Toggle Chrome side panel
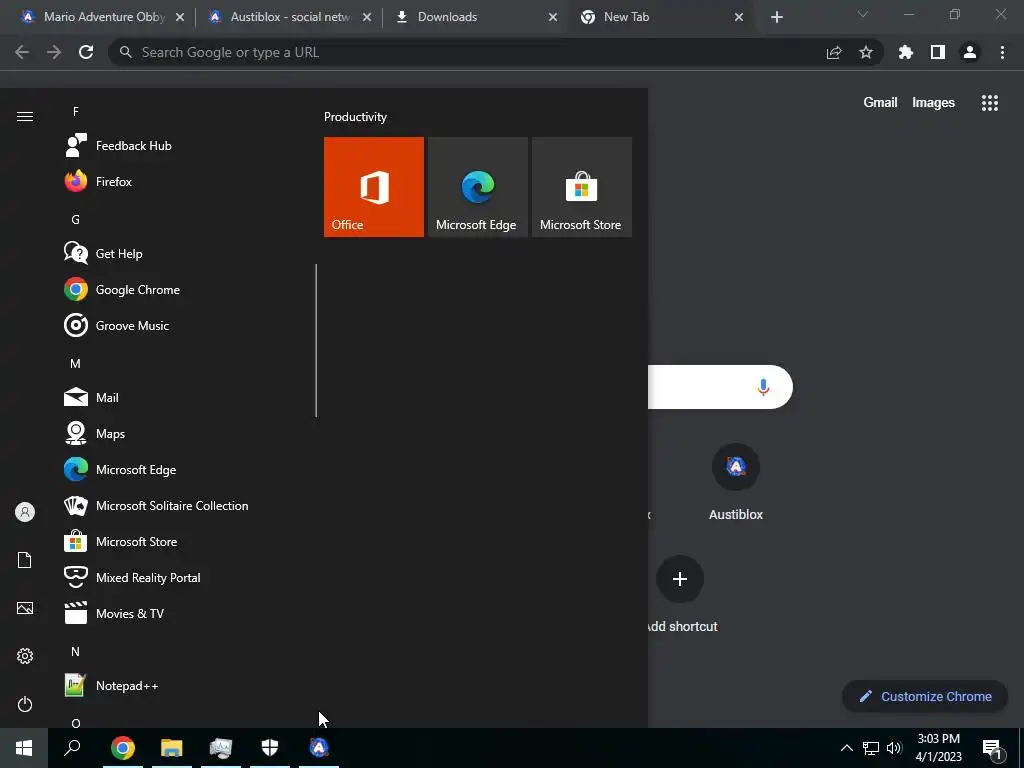 [x=938, y=52]
